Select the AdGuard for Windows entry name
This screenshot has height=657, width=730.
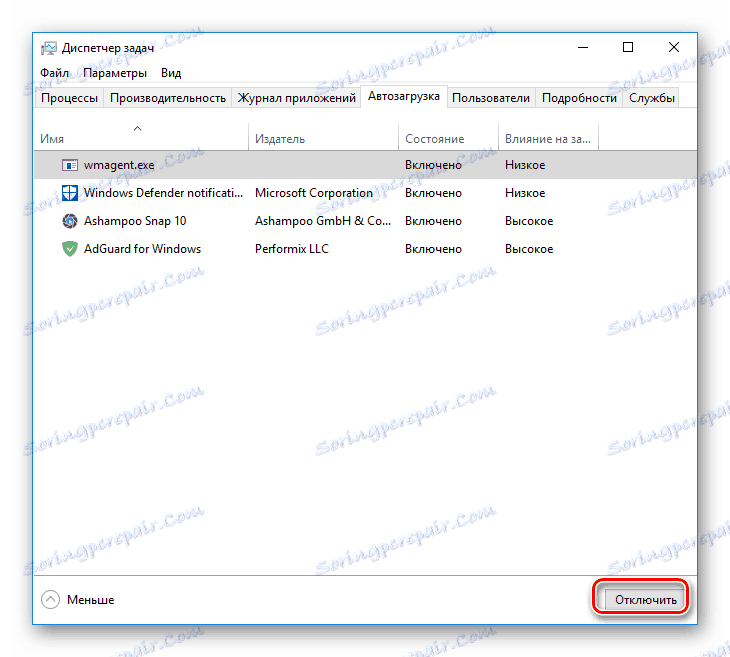click(x=142, y=249)
